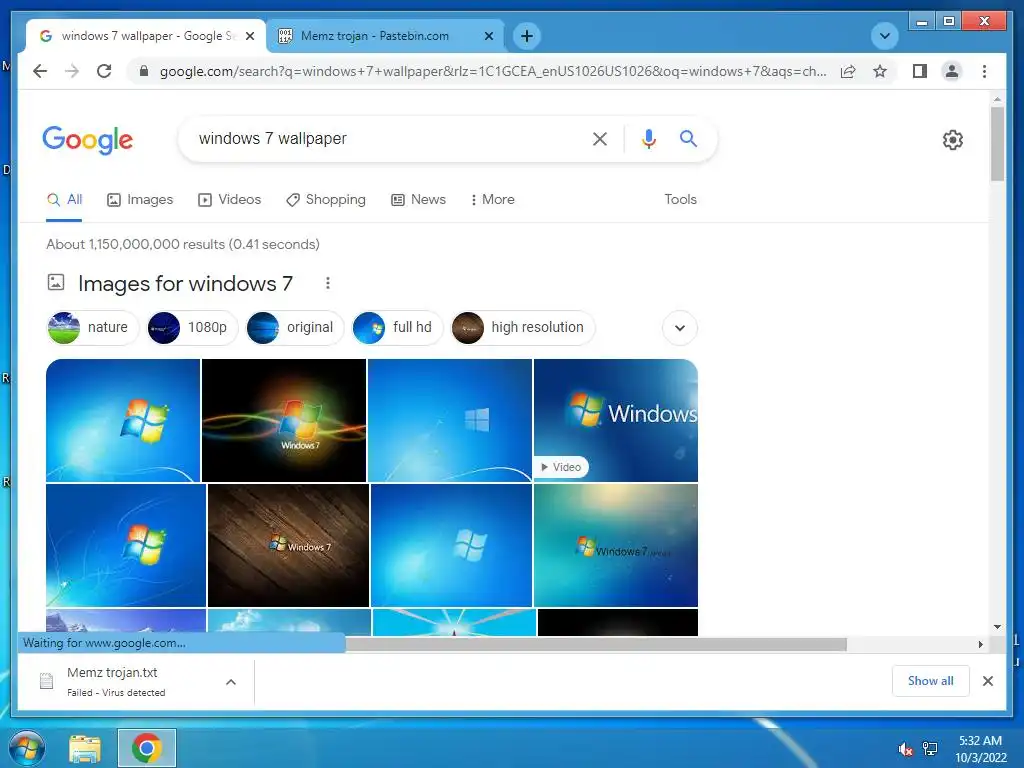Click the Google logo

pyautogui.click(x=88, y=140)
